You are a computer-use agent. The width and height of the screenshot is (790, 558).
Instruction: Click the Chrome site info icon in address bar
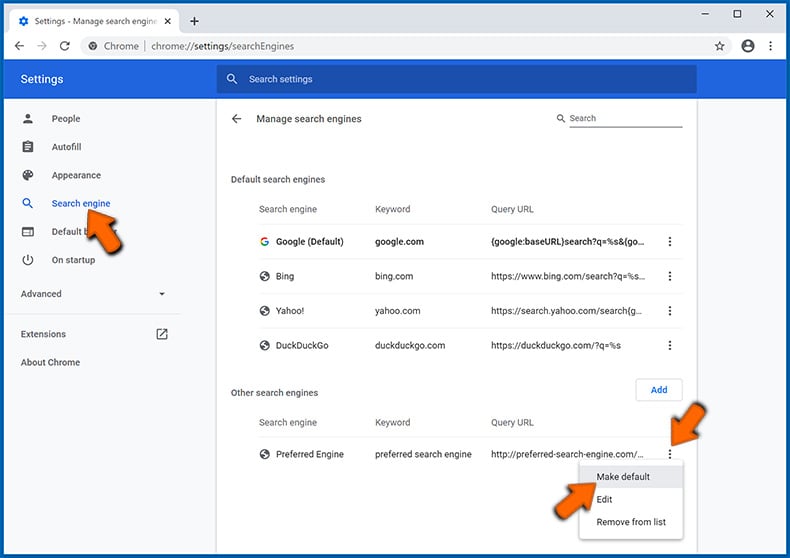(x=93, y=46)
